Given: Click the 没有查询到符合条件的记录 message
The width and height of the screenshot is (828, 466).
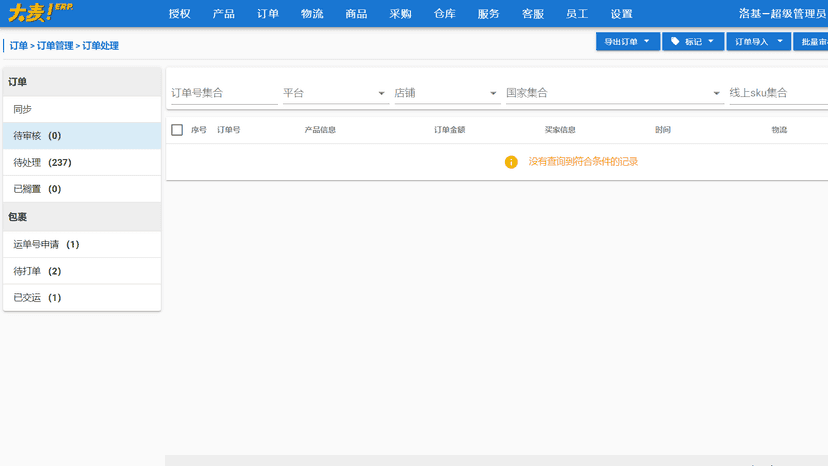Looking at the screenshot, I should point(583,162).
